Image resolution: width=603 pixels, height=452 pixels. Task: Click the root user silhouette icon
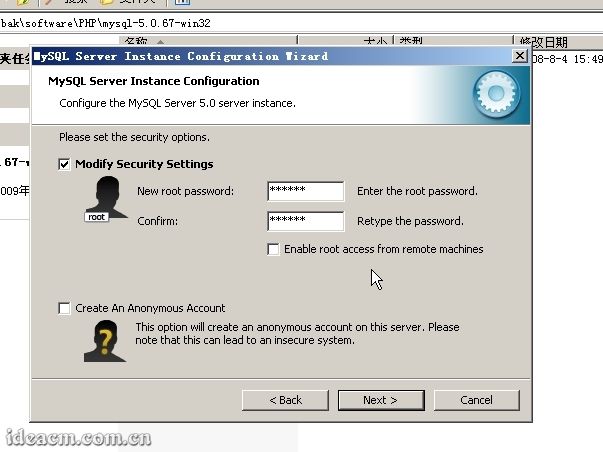coord(105,199)
